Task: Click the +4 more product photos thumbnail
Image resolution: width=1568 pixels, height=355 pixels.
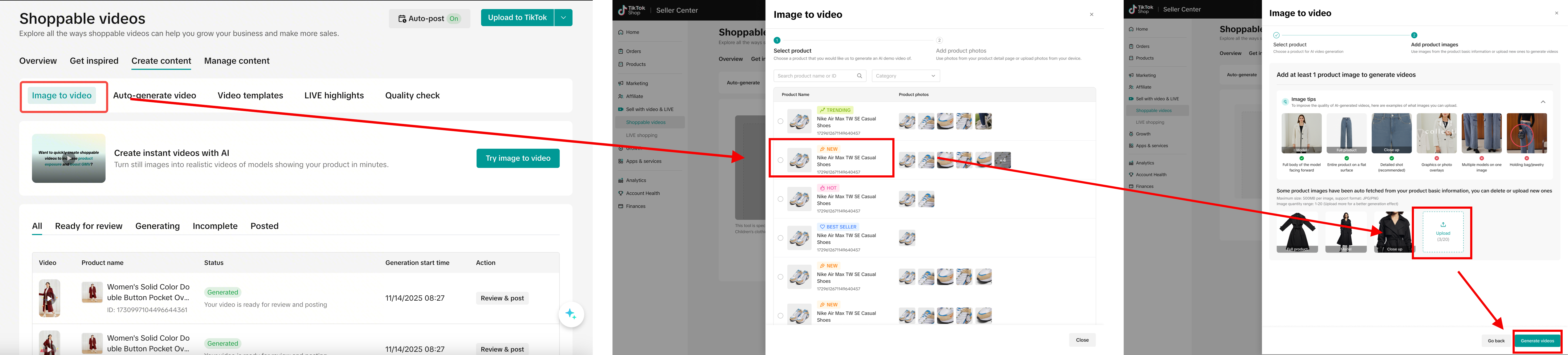Action: click(1002, 160)
